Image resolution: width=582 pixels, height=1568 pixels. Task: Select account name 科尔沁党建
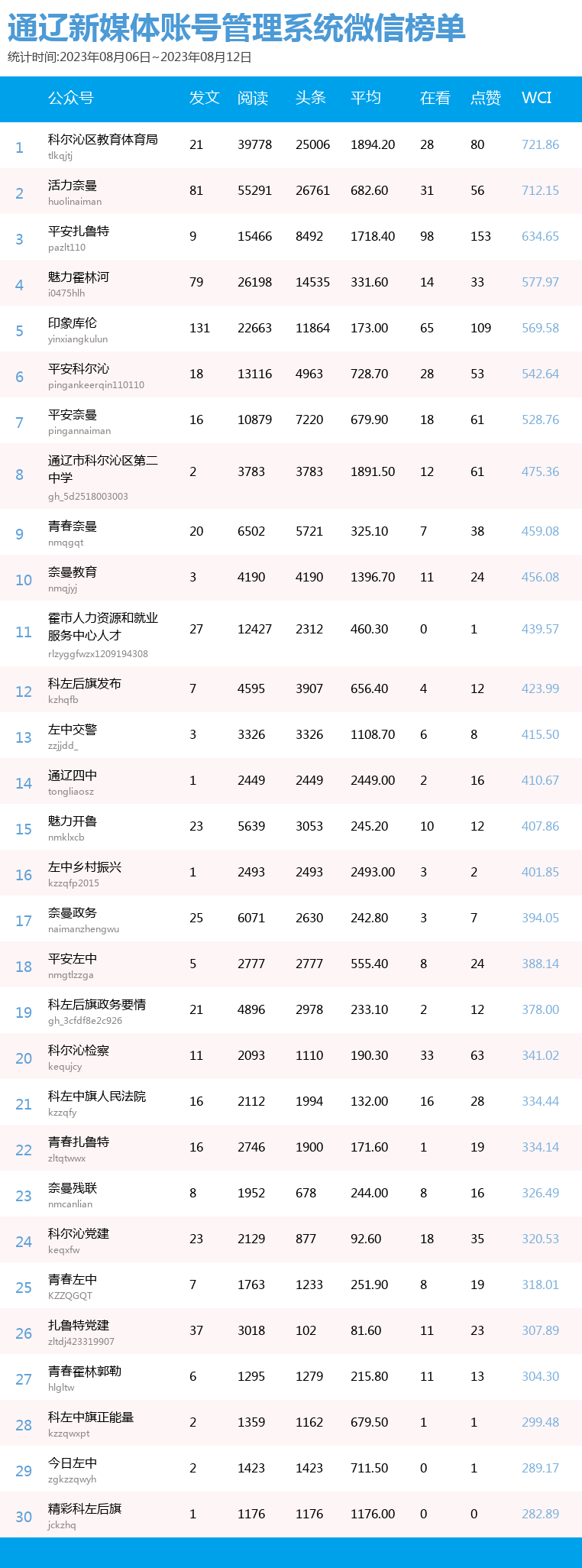tap(79, 1233)
